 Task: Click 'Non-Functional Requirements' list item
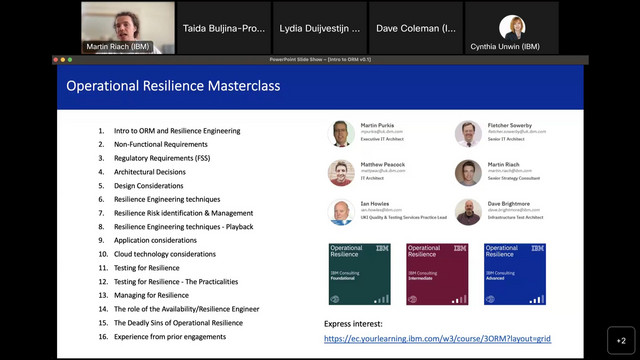pyautogui.click(x=161, y=144)
